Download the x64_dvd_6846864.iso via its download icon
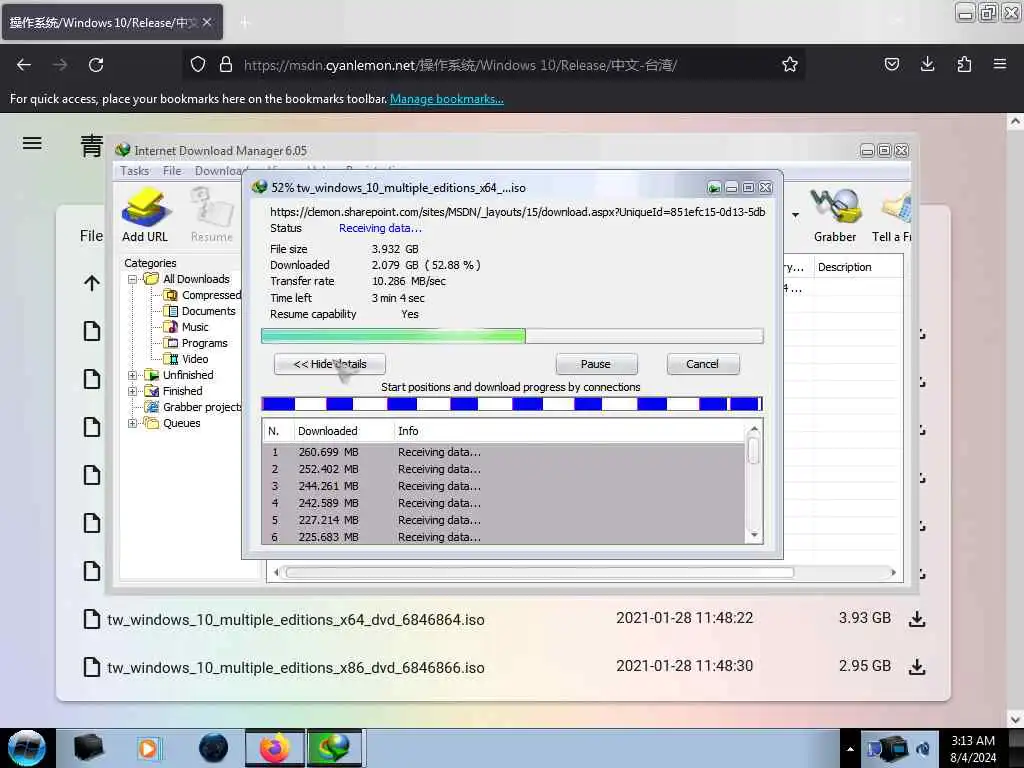1024x768 pixels. [917, 618]
